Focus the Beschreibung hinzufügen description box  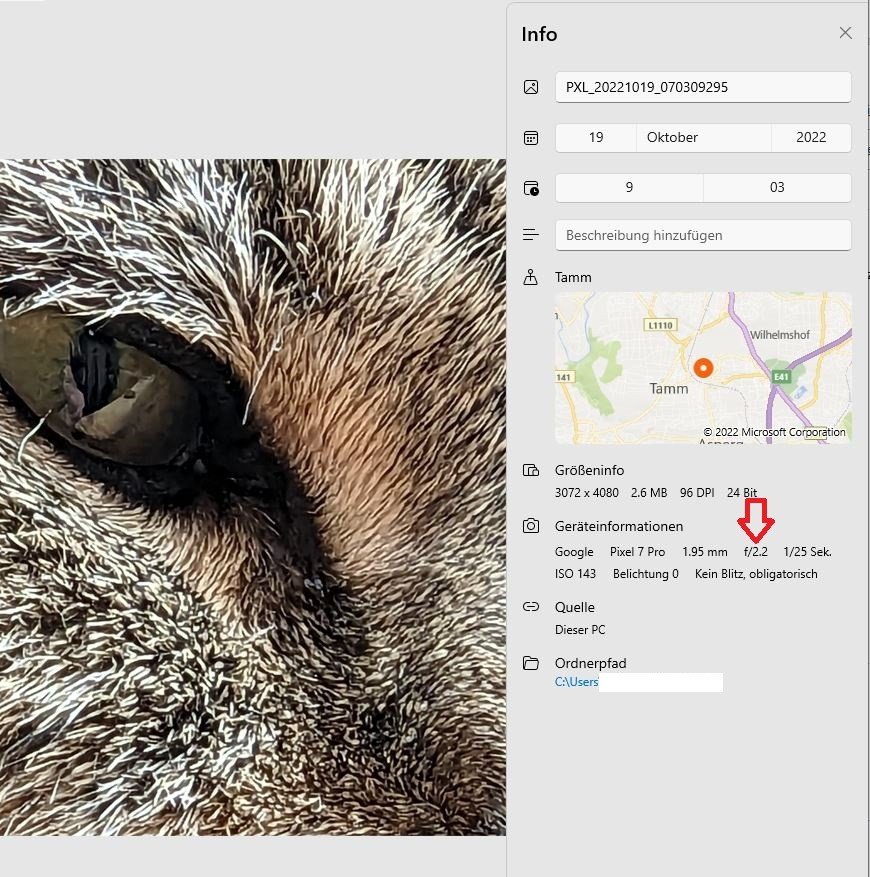(702, 235)
